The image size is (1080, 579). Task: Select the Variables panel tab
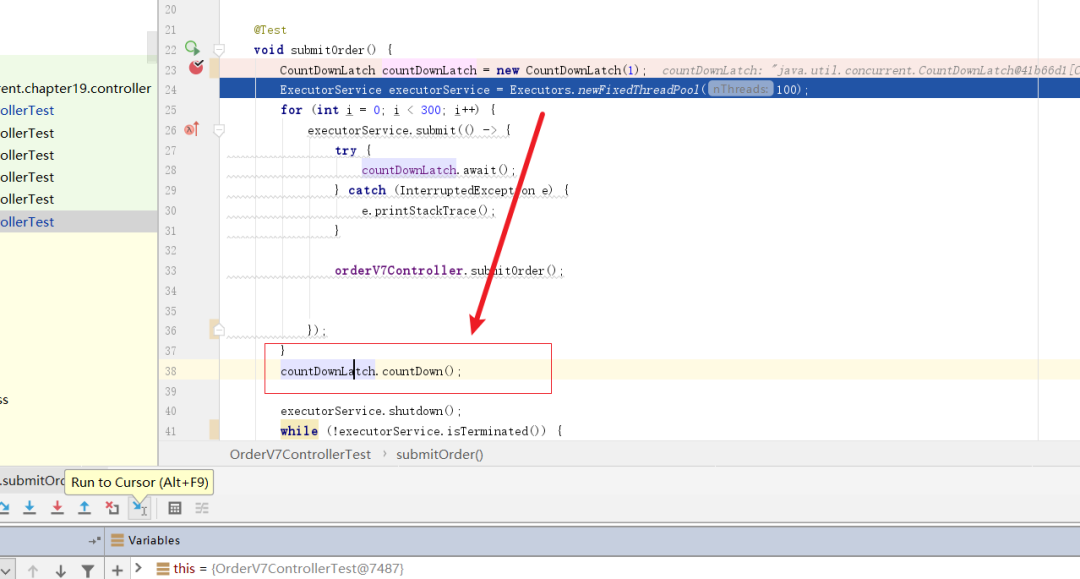(145, 540)
